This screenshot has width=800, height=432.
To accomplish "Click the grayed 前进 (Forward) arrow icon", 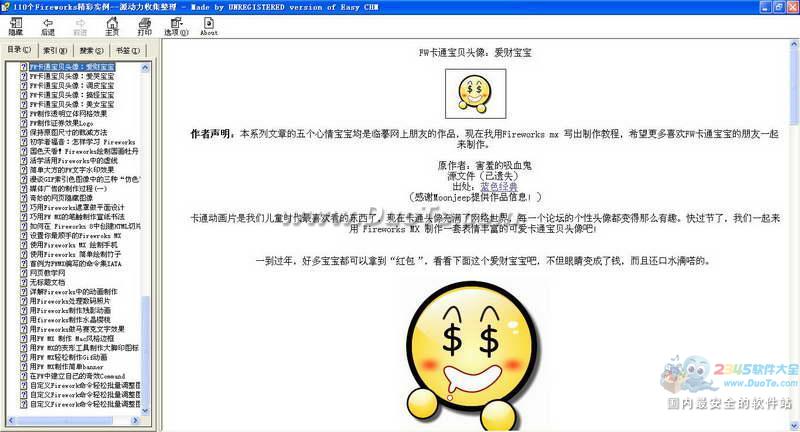I will (80, 26).
